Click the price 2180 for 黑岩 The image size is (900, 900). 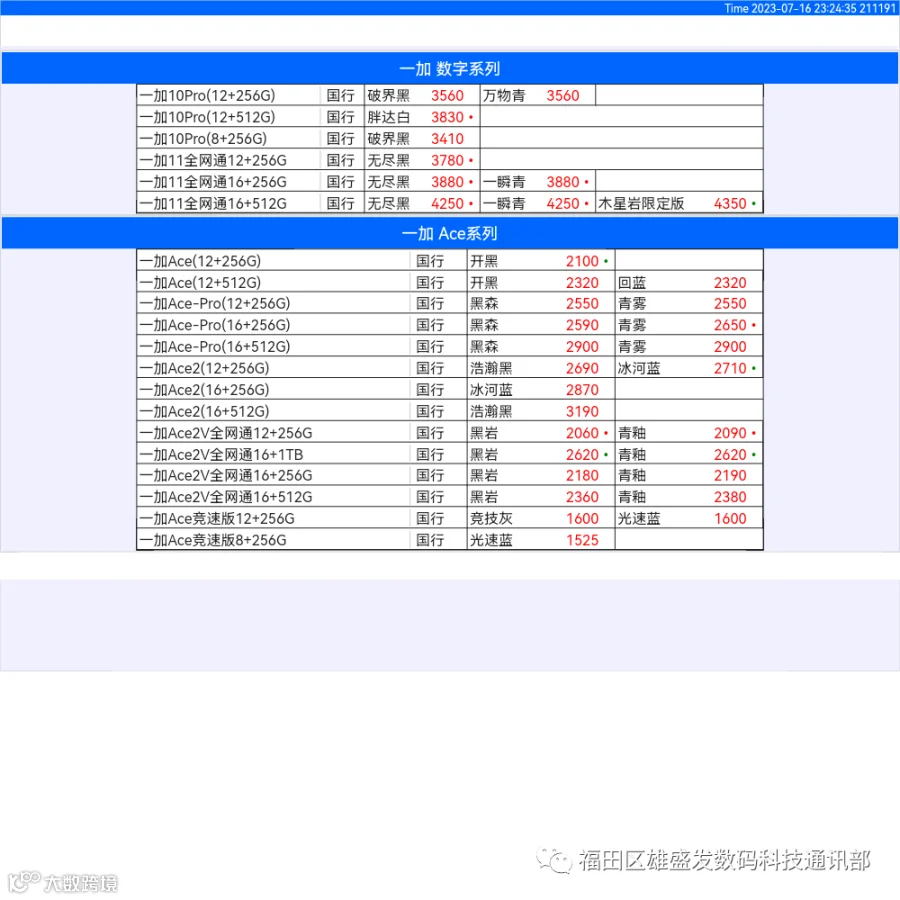click(582, 475)
